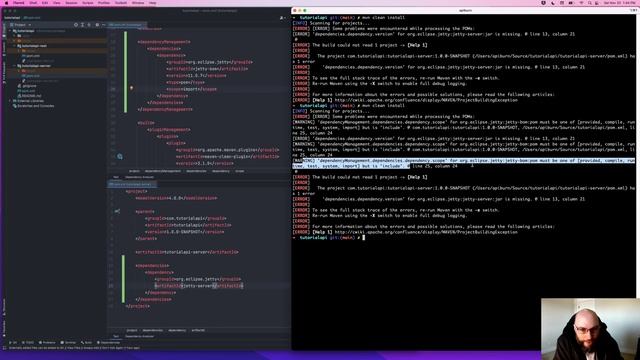Click the highlighted WARNING line in terminal
The width and height of the screenshot is (640, 360).
click(x=464, y=163)
